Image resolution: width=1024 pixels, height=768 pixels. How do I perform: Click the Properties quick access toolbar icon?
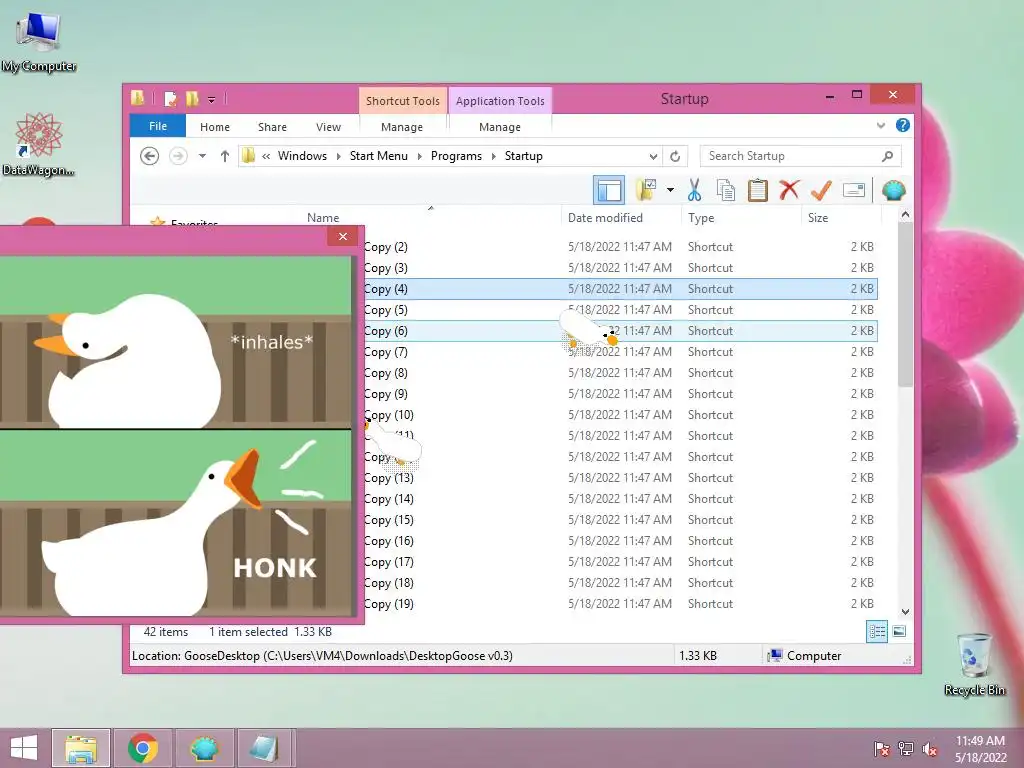pos(170,99)
